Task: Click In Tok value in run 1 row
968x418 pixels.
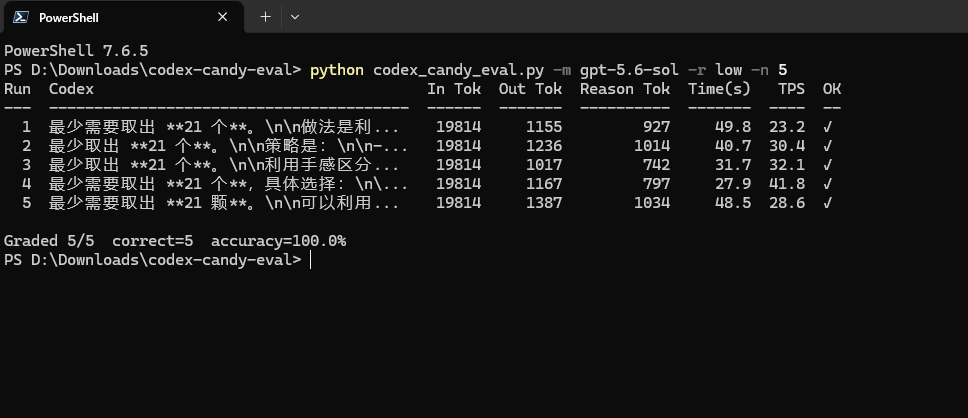Action: tap(458, 127)
